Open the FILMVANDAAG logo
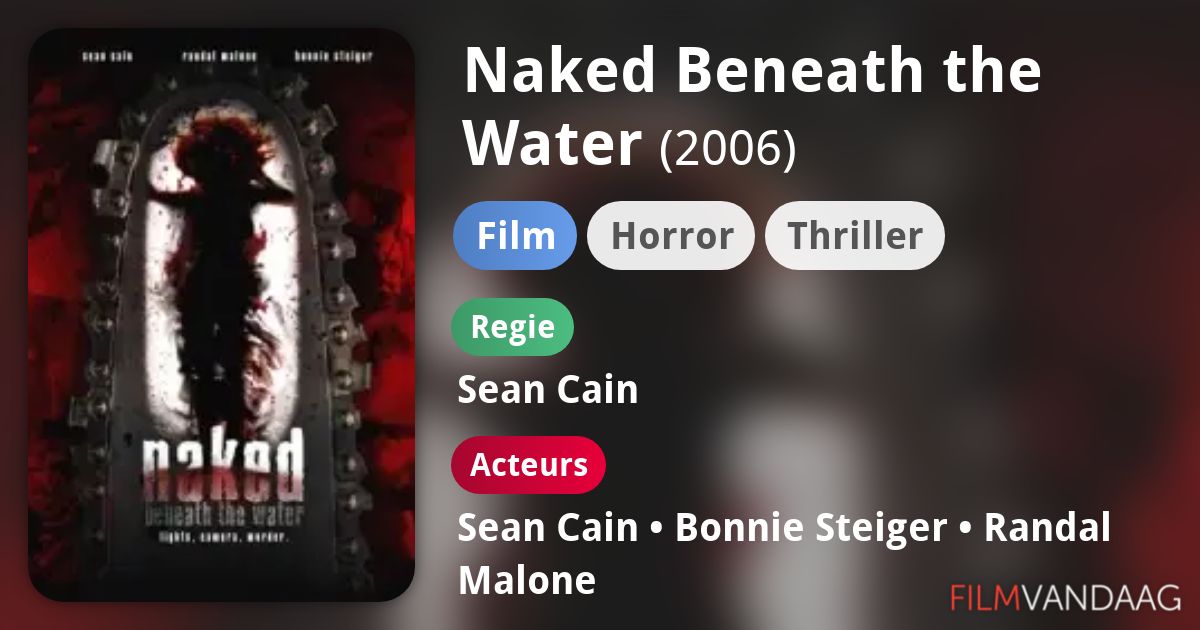This screenshot has height=630, width=1200. pyautogui.click(x=1066, y=597)
